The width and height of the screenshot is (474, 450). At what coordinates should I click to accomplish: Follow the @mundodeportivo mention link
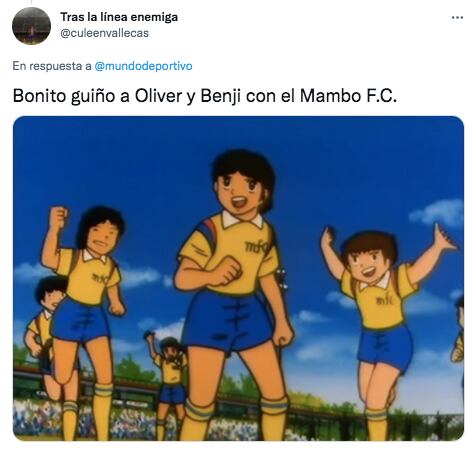[143, 66]
